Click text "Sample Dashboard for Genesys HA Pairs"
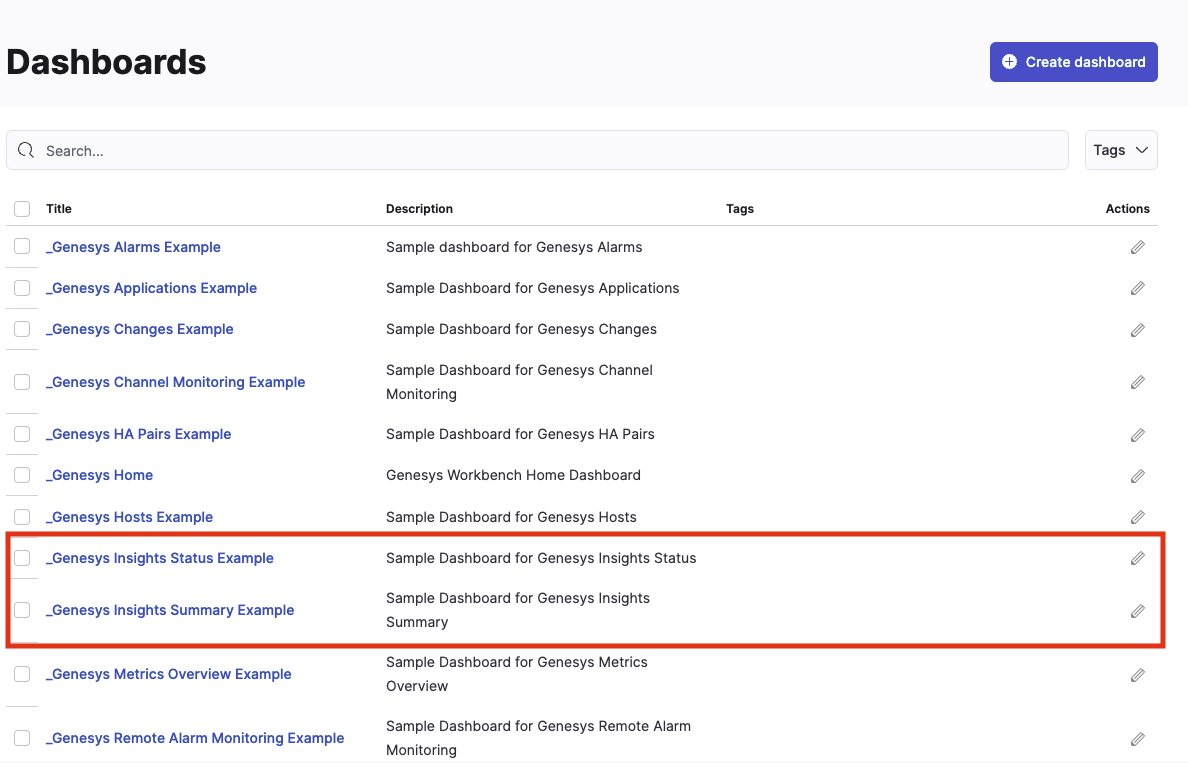Image resolution: width=1188 pixels, height=770 pixels. click(520, 434)
